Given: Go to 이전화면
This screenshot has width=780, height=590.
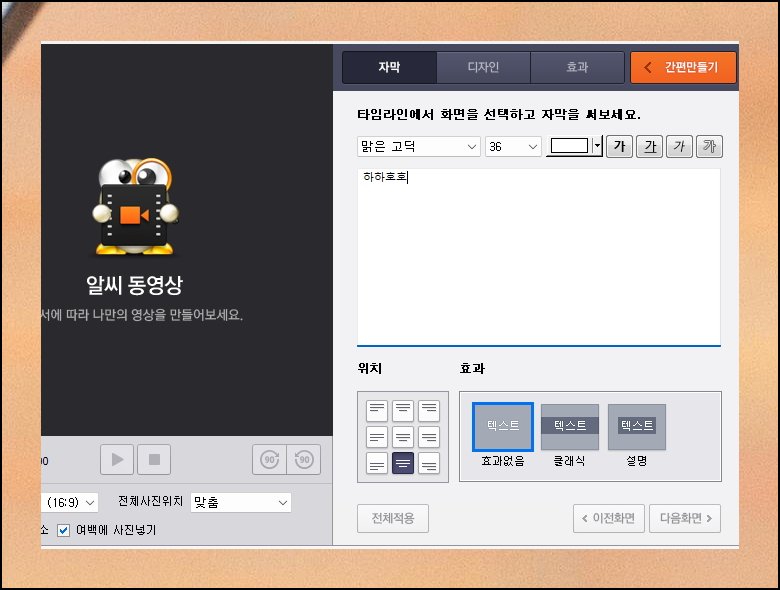Looking at the screenshot, I should (609, 518).
